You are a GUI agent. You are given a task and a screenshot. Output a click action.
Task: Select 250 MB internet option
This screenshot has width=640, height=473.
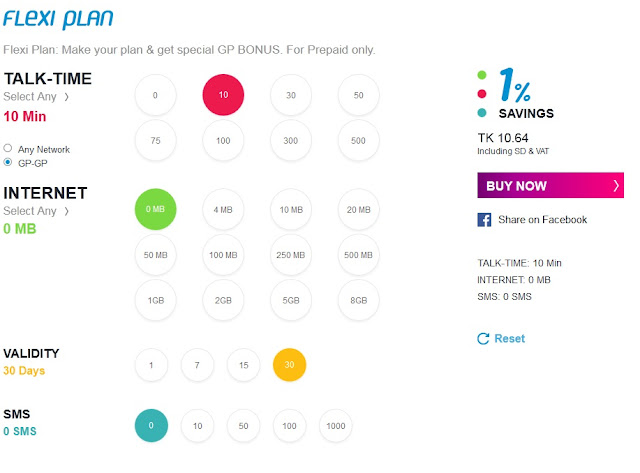[290, 255]
